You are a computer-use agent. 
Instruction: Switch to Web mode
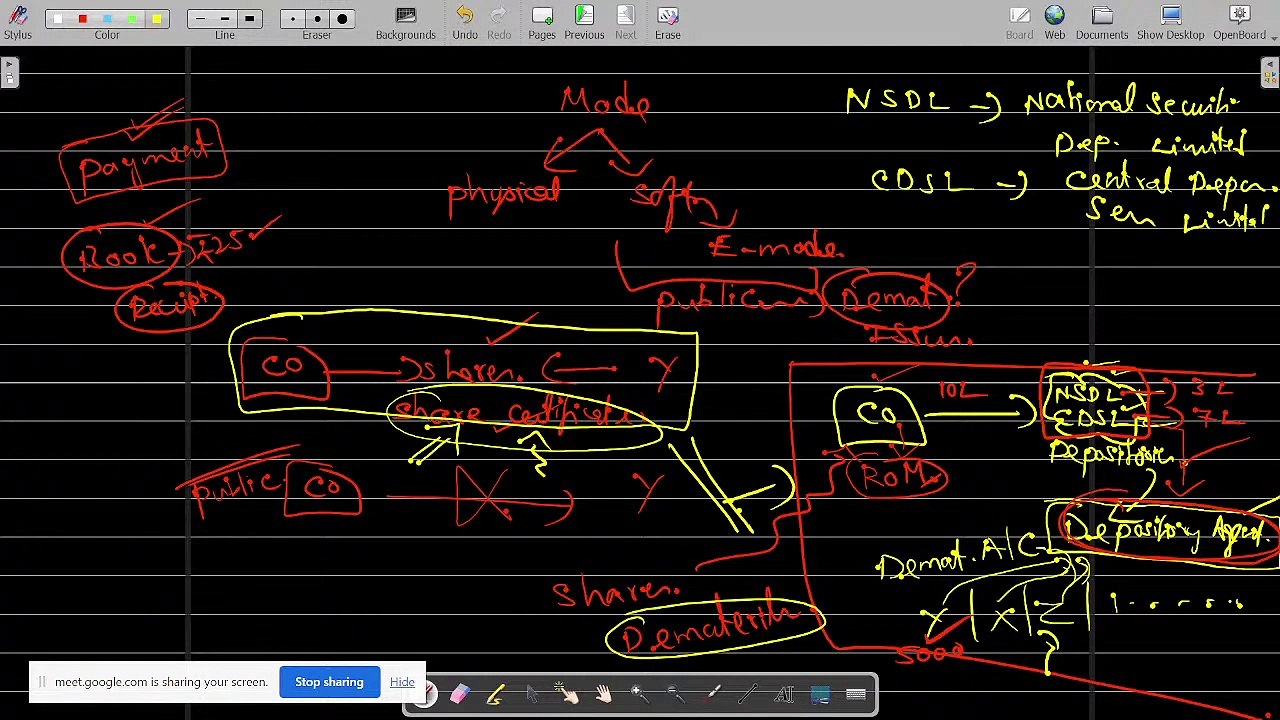pos(1055,23)
